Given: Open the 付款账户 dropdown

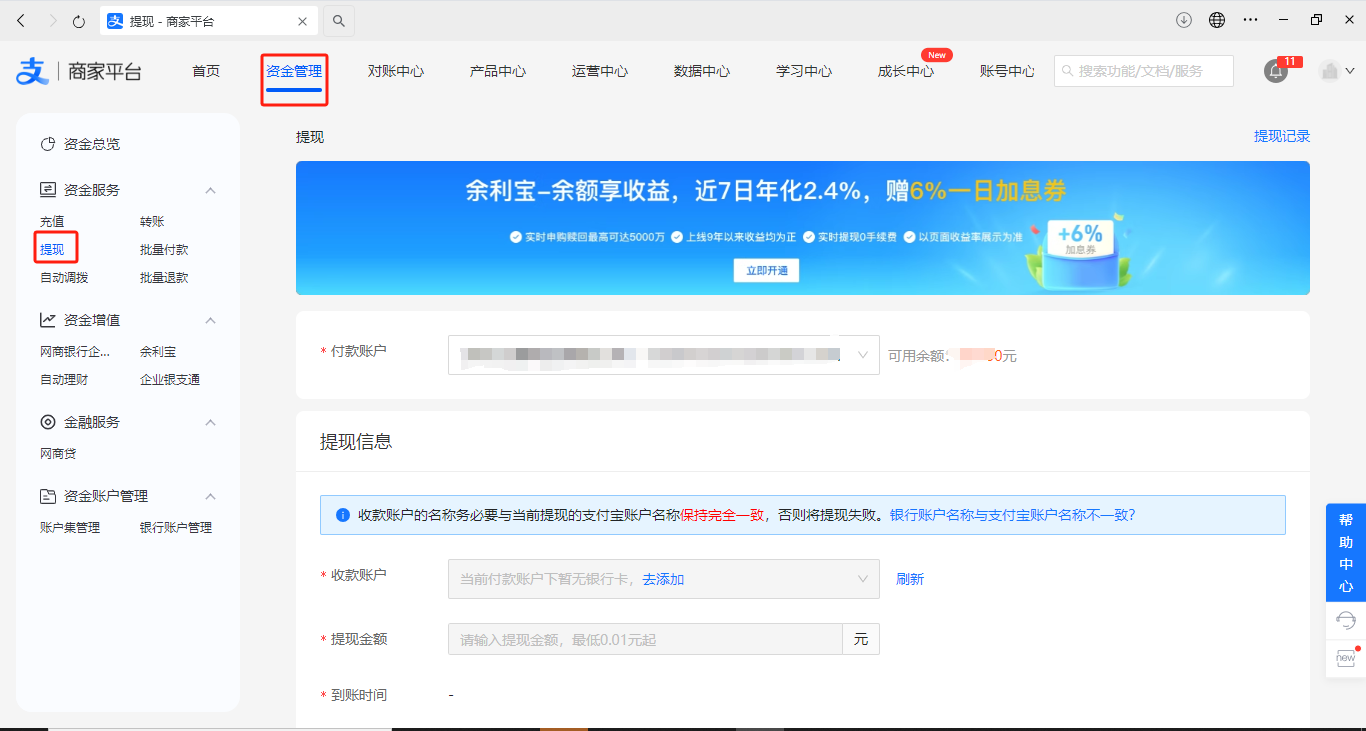Looking at the screenshot, I should (x=664, y=355).
